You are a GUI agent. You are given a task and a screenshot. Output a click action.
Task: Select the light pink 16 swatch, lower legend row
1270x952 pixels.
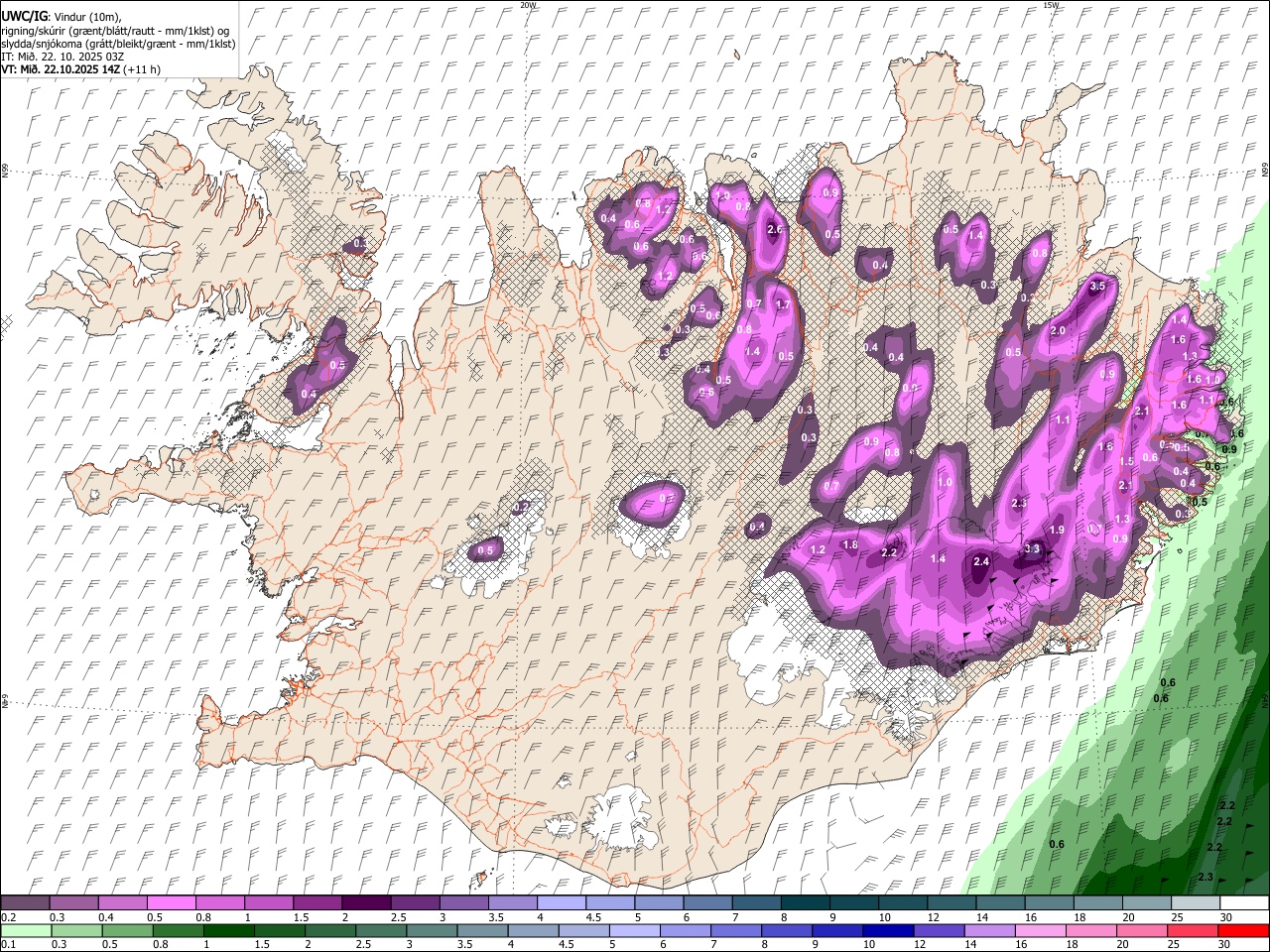pyautogui.click(x=1041, y=930)
